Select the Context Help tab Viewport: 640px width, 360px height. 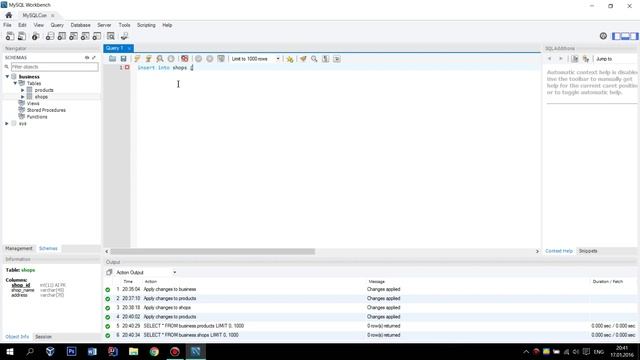tap(559, 251)
